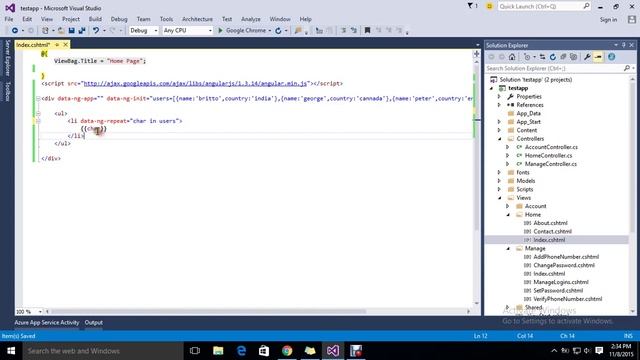The width and height of the screenshot is (640, 360).
Task: Collapse the div element in code editor
Action: pos(38,98)
